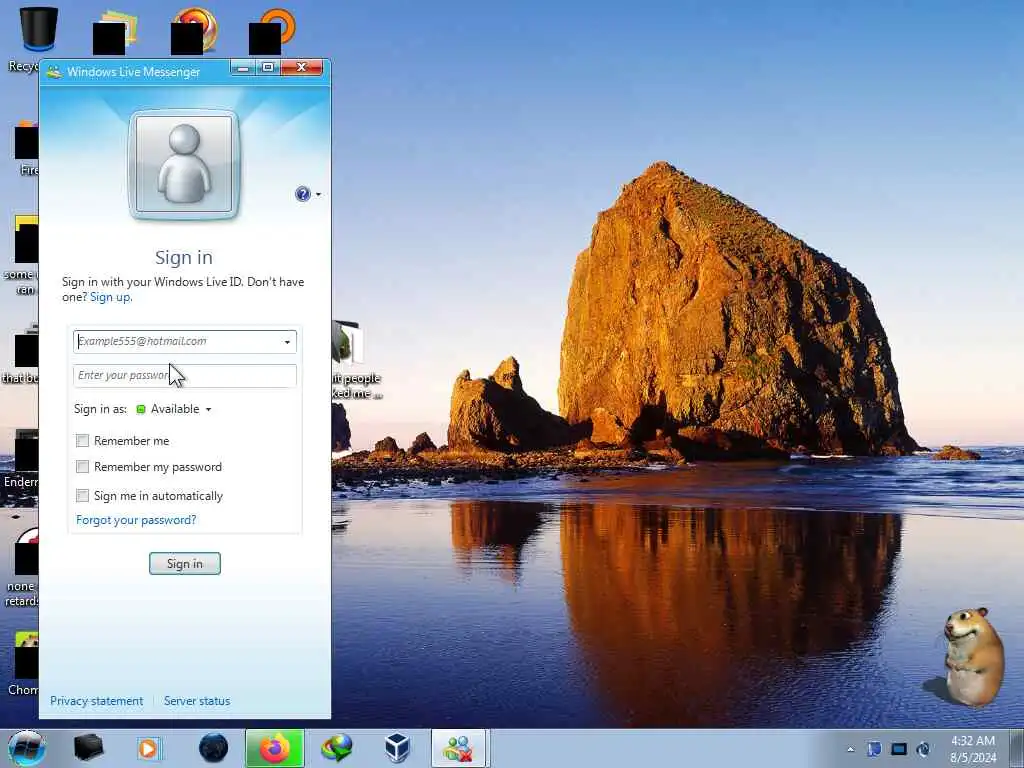The image size is (1024, 768).
Task: Open the Sign up link
Action: click(x=110, y=297)
